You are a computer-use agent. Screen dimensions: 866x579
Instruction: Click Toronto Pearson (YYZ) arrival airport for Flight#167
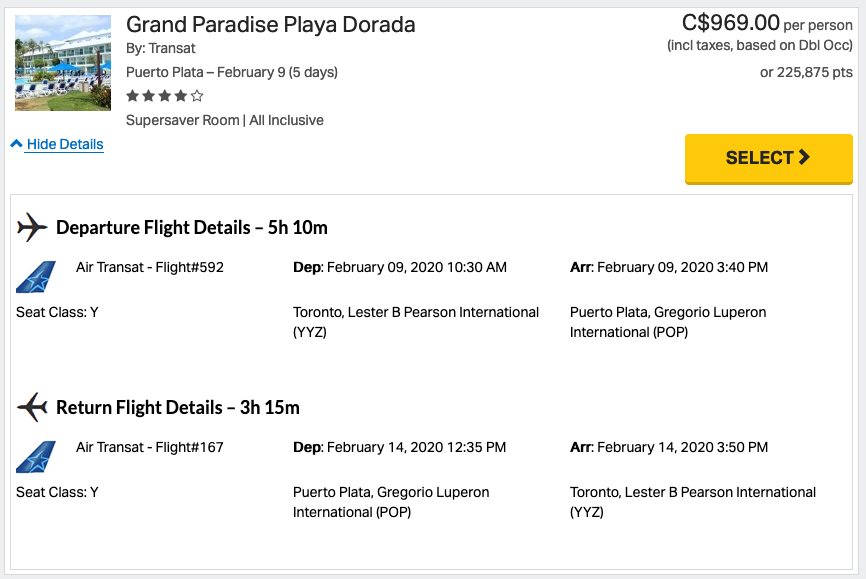pyautogui.click(x=693, y=502)
